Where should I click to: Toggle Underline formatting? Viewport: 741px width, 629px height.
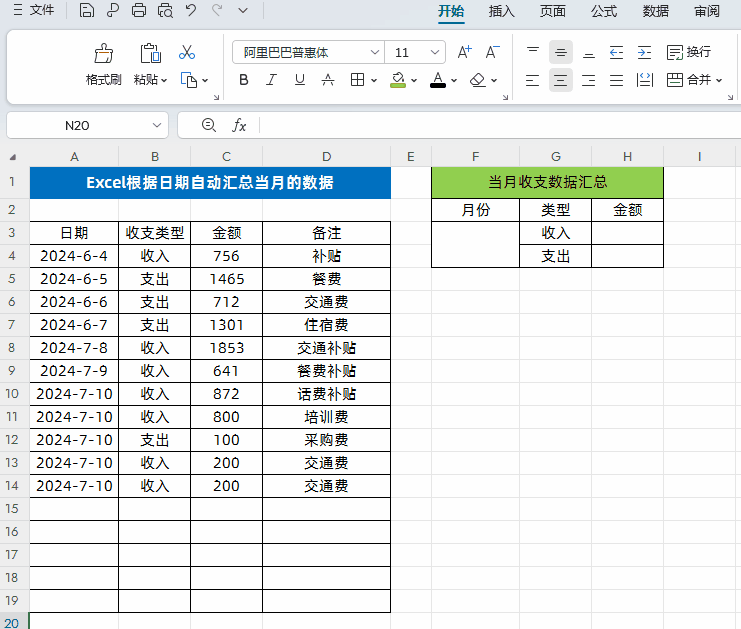click(300, 80)
